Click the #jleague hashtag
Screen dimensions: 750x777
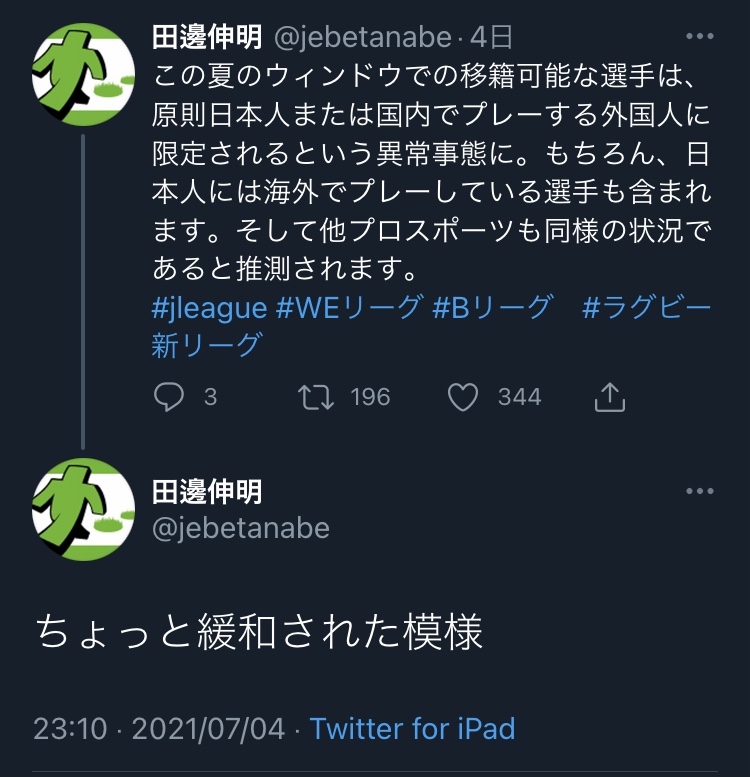(209, 307)
